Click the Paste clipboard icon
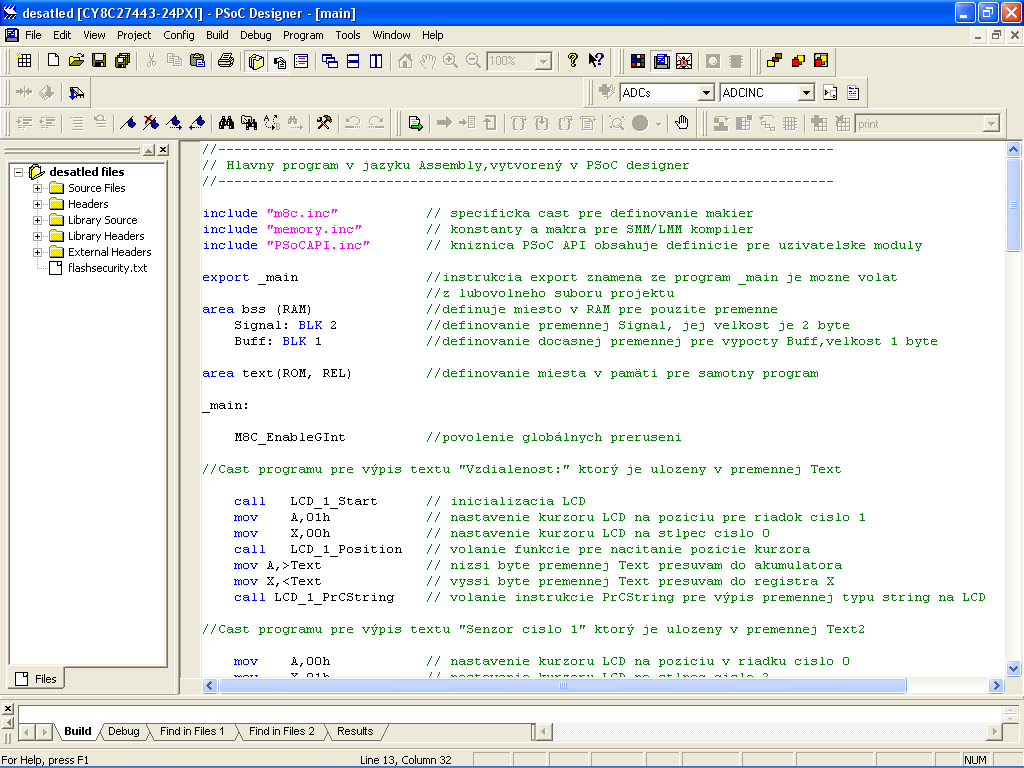This screenshot has width=1024, height=768. click(x=197, y=61)
